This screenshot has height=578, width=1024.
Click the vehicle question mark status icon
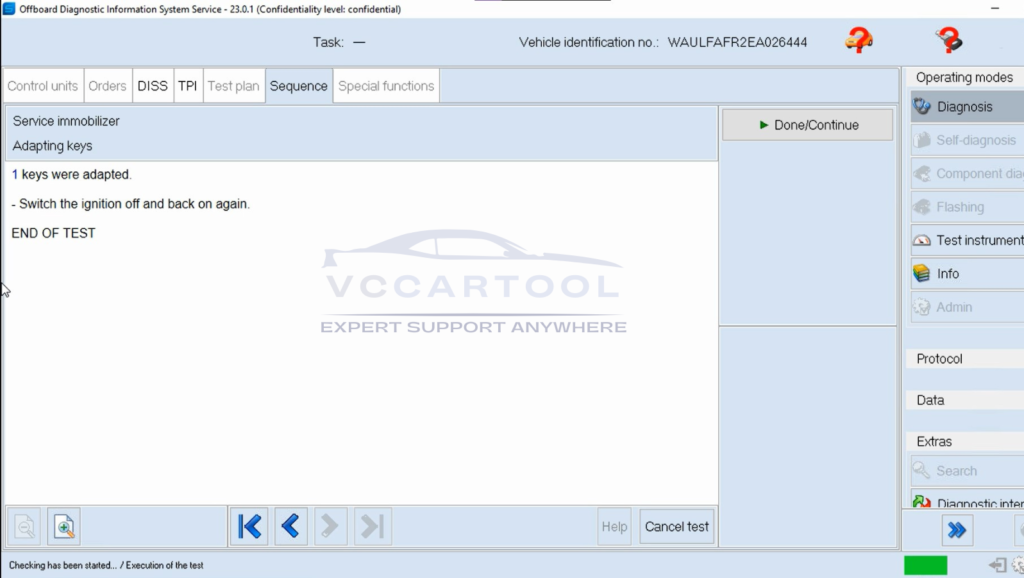(858, 41)
